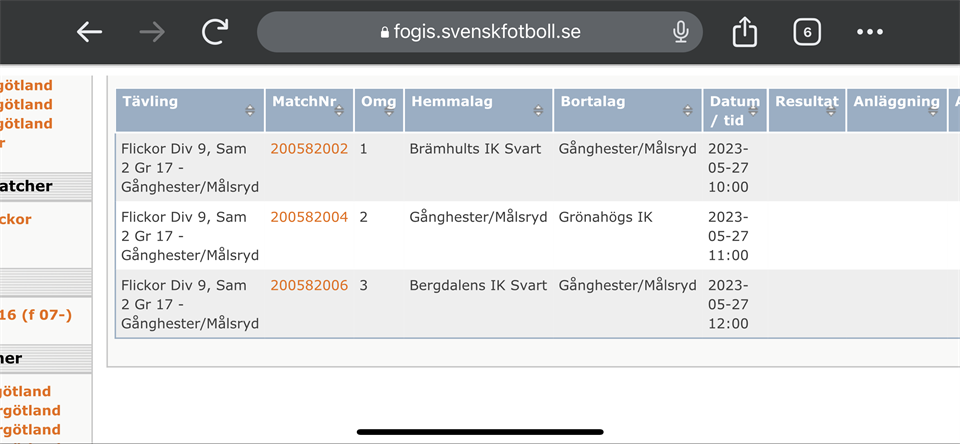The width and height of the screenshot is (960, 444).
Task: Click the forward navigation arrow
Action: [152, 32]
